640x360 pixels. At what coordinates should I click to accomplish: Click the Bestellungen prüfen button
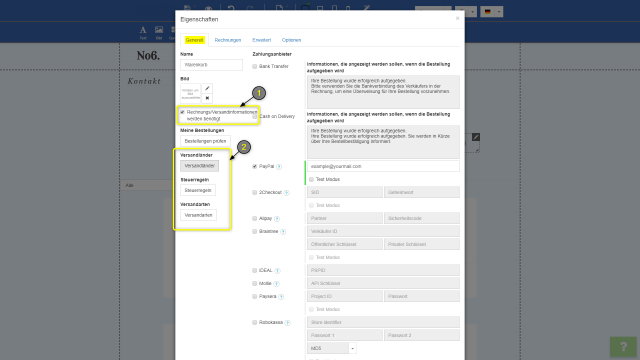point(205,141)
